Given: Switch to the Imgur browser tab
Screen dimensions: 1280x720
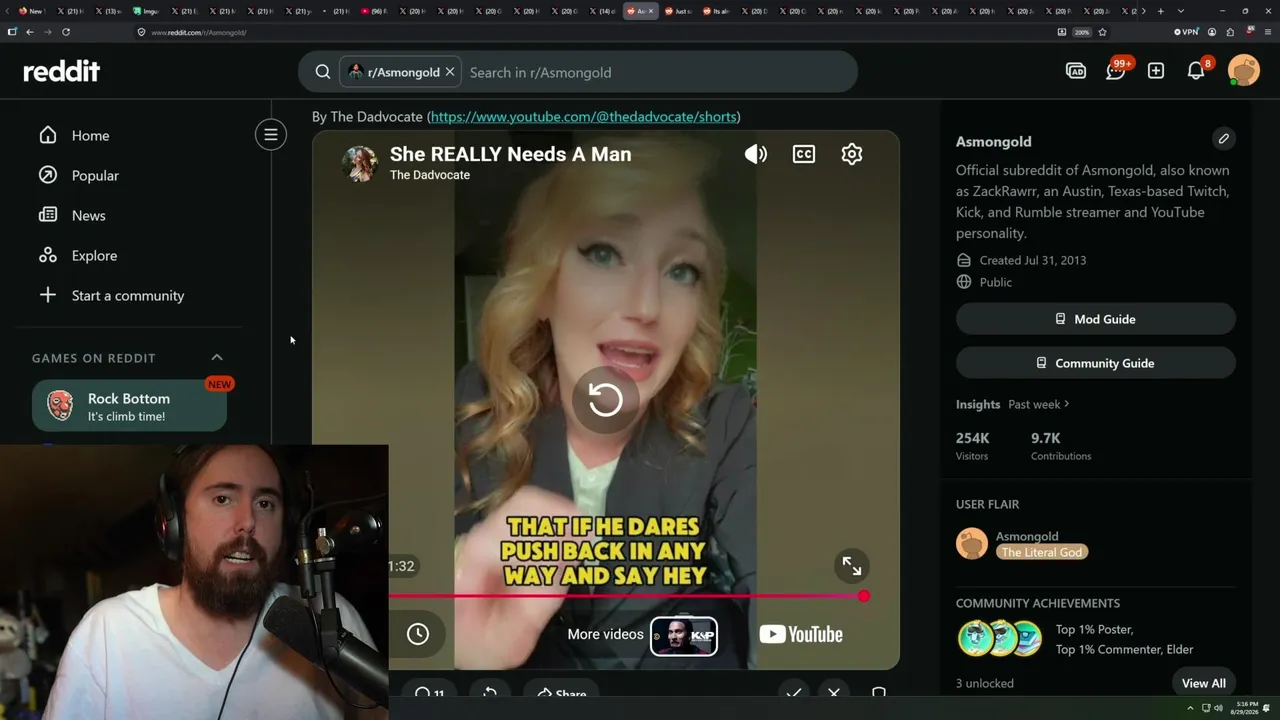Looking at the screenshot, I should pos(146,11).
